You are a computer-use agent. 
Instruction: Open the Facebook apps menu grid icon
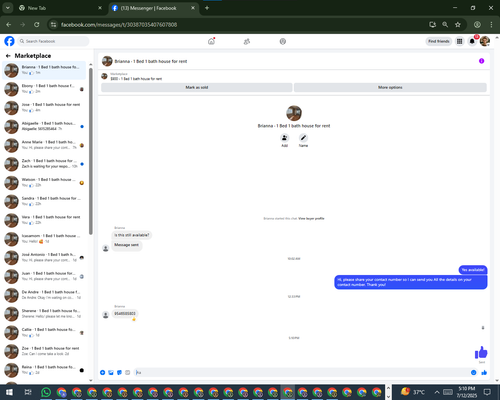click(459, 41)
